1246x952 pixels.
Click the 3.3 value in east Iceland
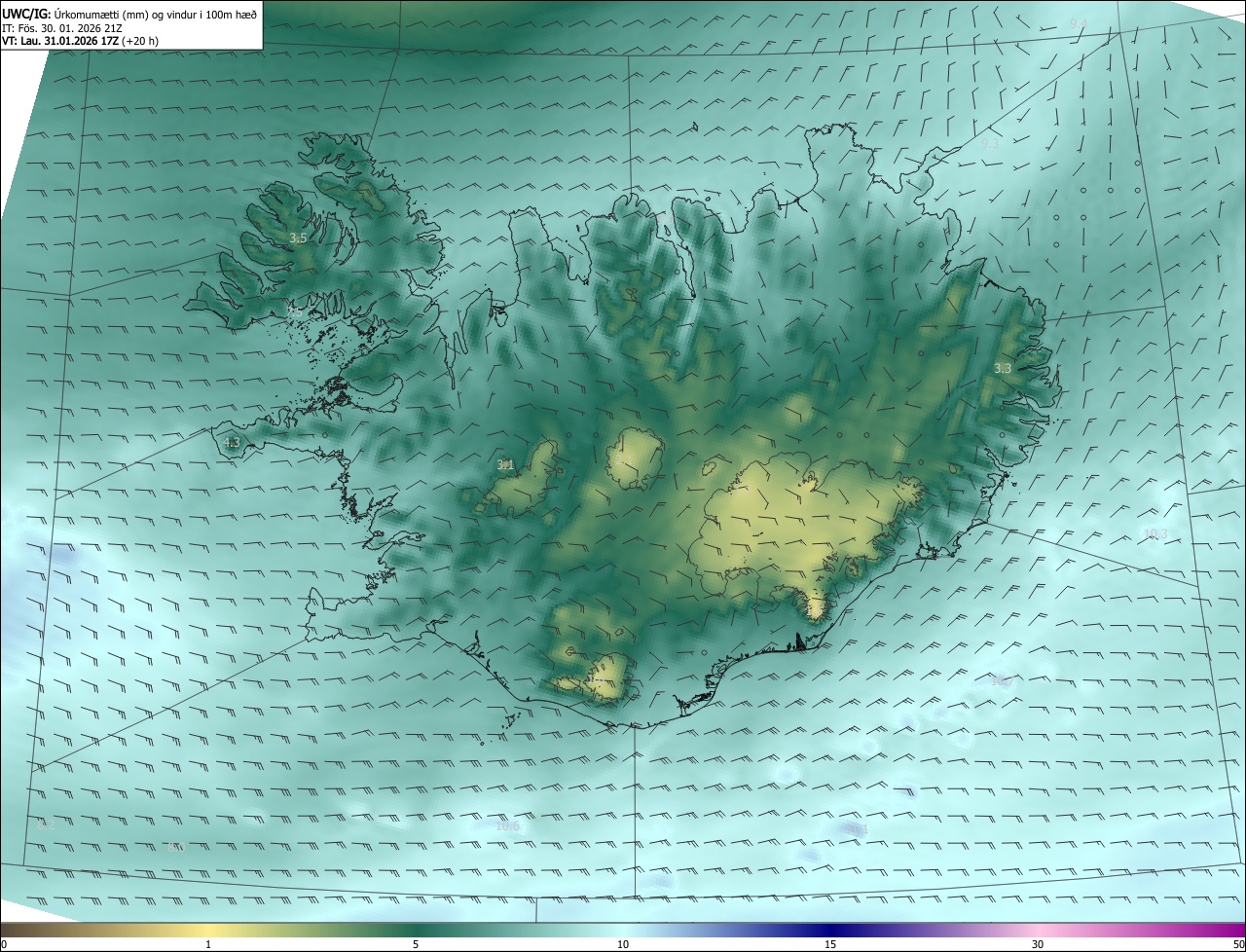coord(1003,369)
